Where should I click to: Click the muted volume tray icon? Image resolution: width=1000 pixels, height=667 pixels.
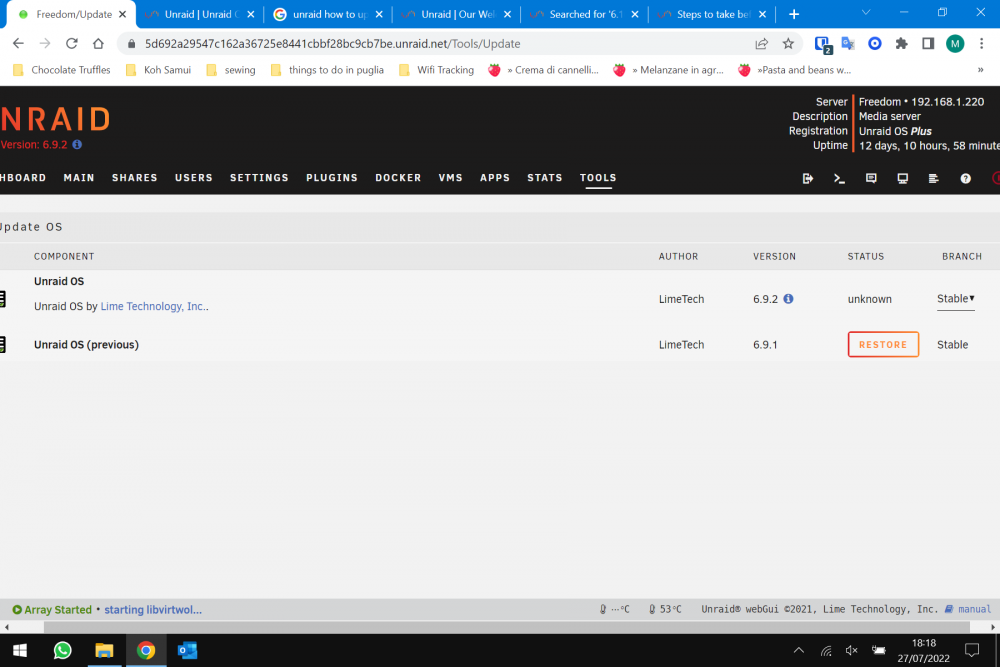click(x=851, y=650)
